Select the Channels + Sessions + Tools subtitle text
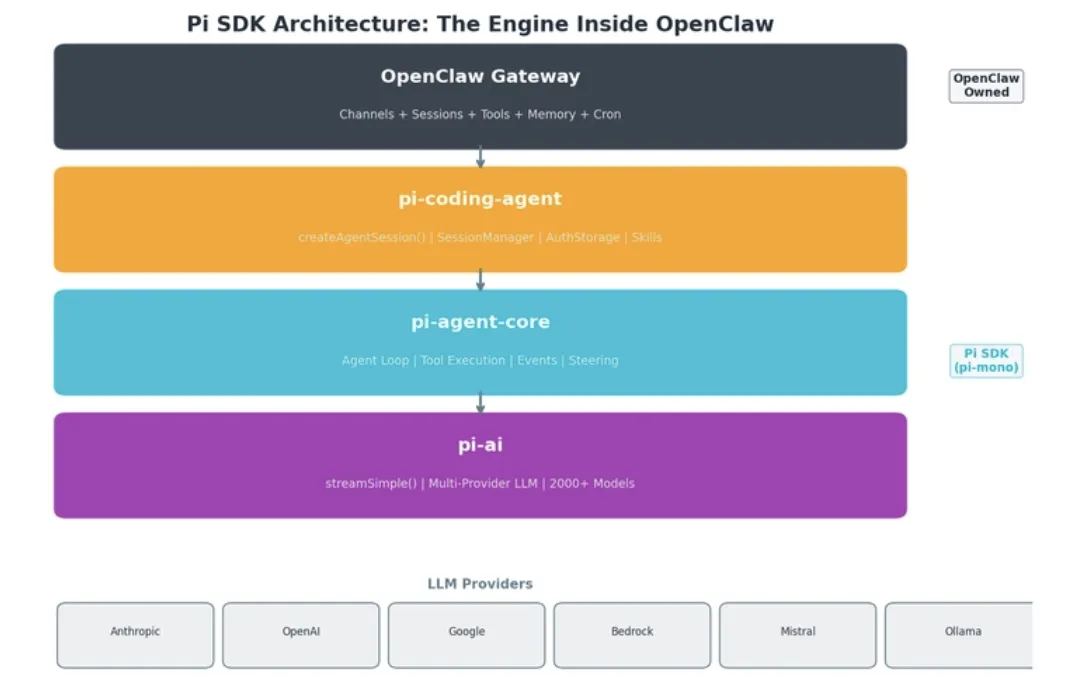Image resolution: width=1077 pixels, height=688 pixels. 480,115
